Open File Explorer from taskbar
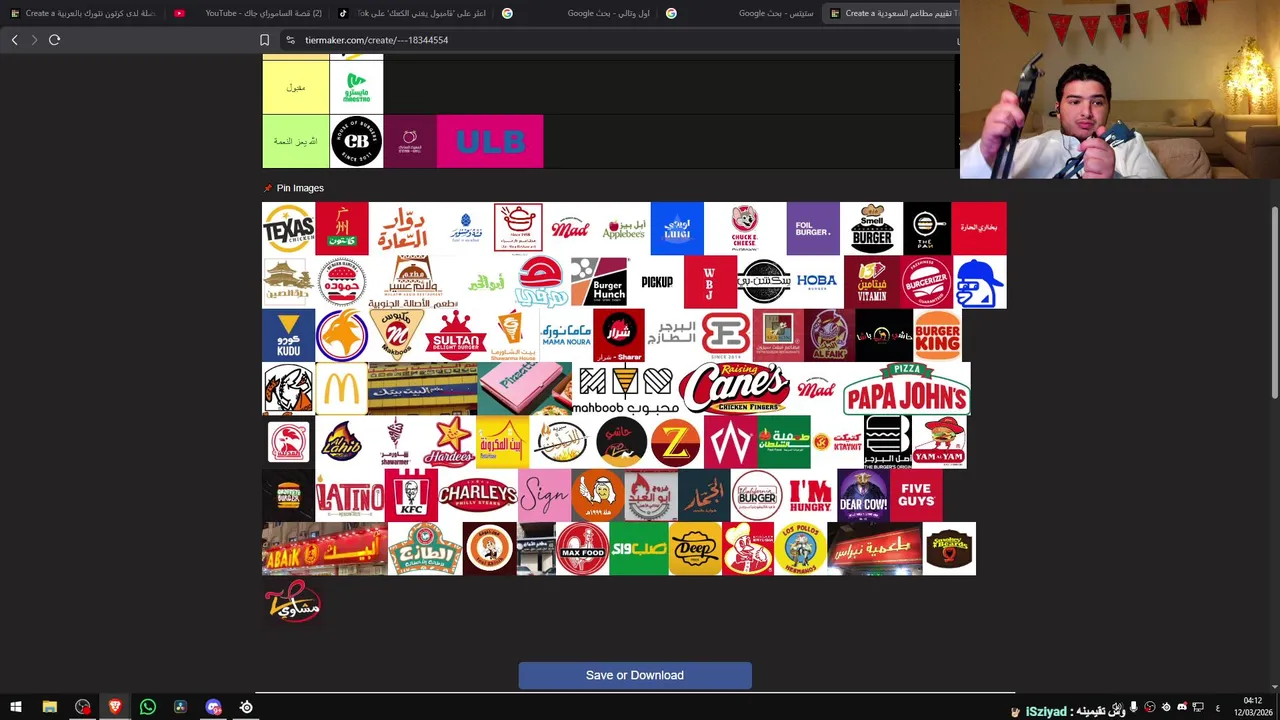This screenshot has height=720, width=1280. pos(49,707)
